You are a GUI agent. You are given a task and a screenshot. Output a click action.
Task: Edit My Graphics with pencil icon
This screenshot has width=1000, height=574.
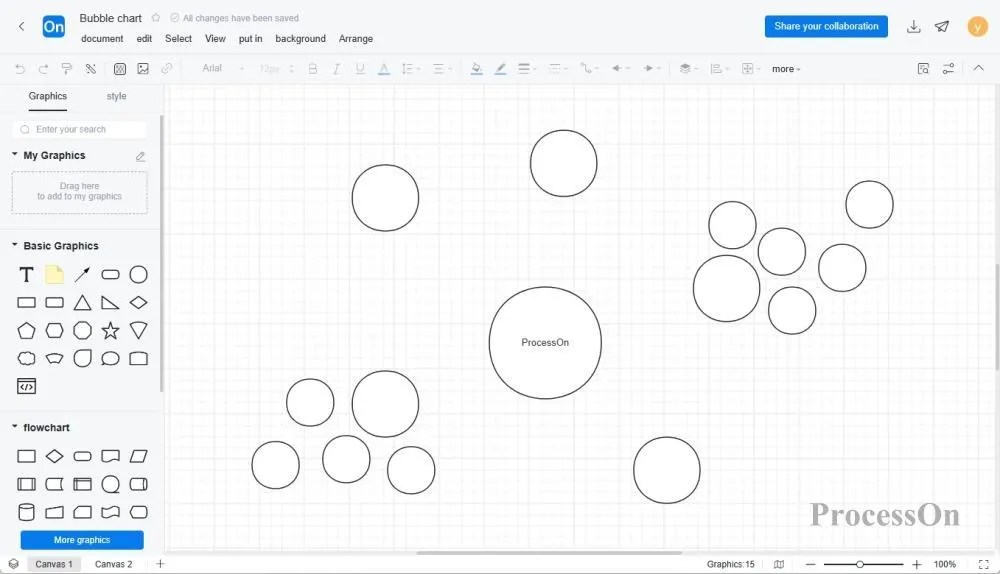point(140,156)
